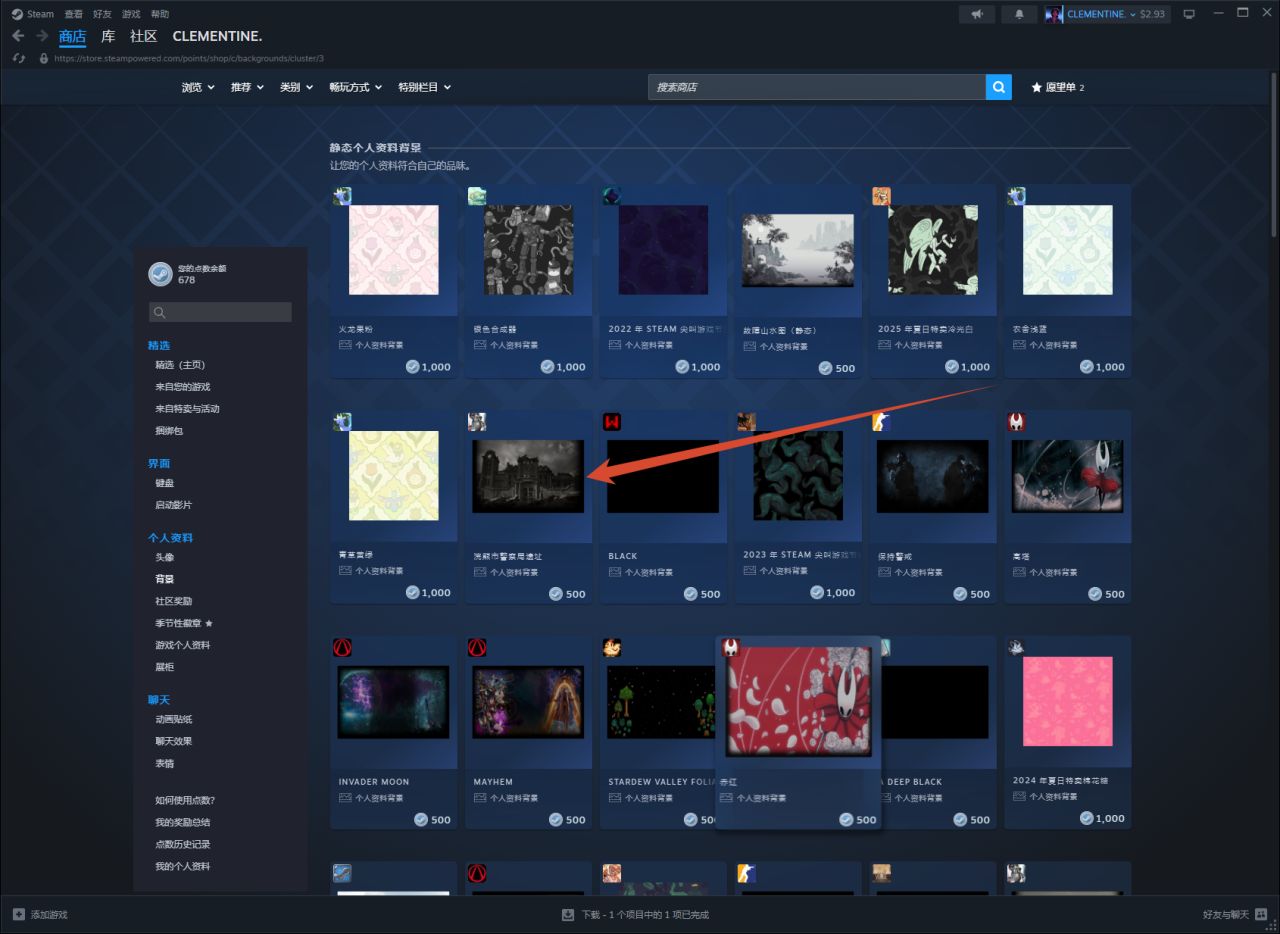This screenshot has height=934, width=1280.
Task: Open 头像 in the sidebar
Action: coord(165,557)
